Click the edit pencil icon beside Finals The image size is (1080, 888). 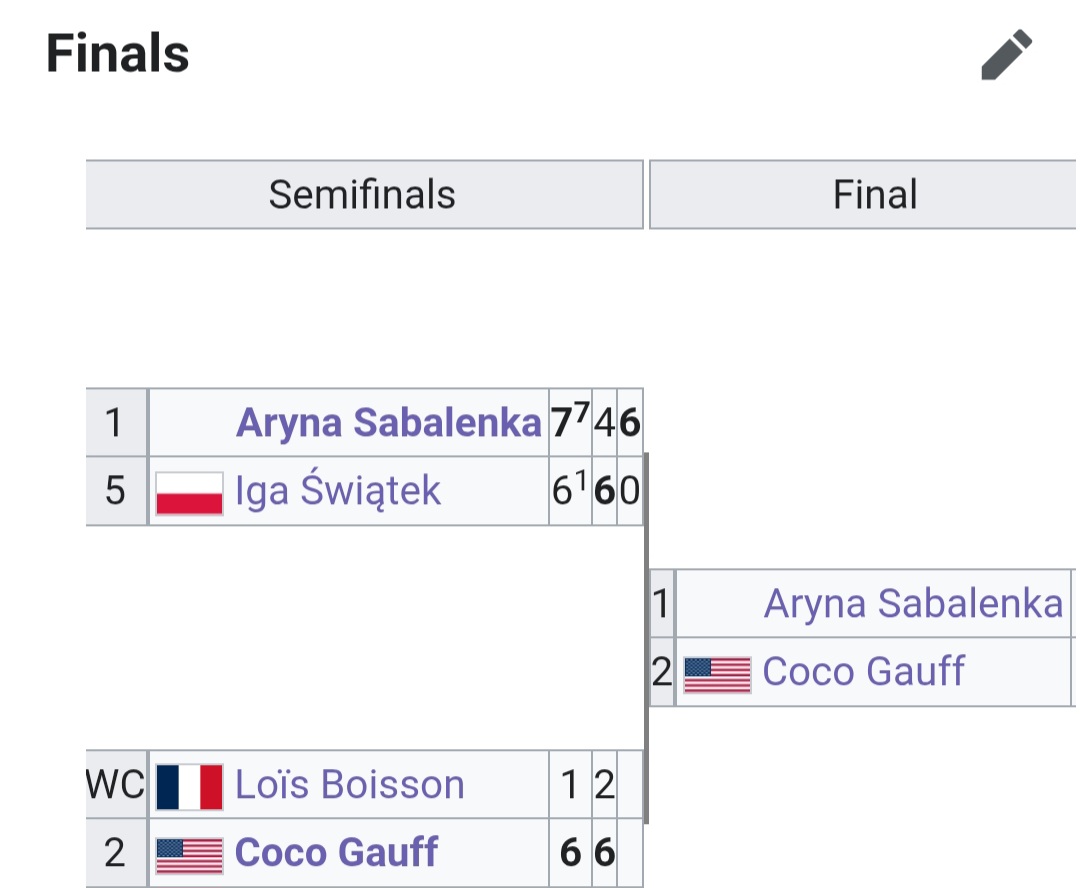[x=1006, y=55]
